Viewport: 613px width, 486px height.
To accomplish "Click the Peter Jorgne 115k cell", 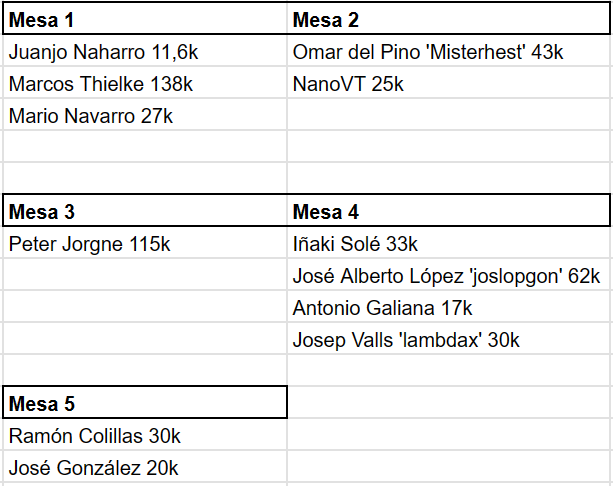I will [145, 244].
